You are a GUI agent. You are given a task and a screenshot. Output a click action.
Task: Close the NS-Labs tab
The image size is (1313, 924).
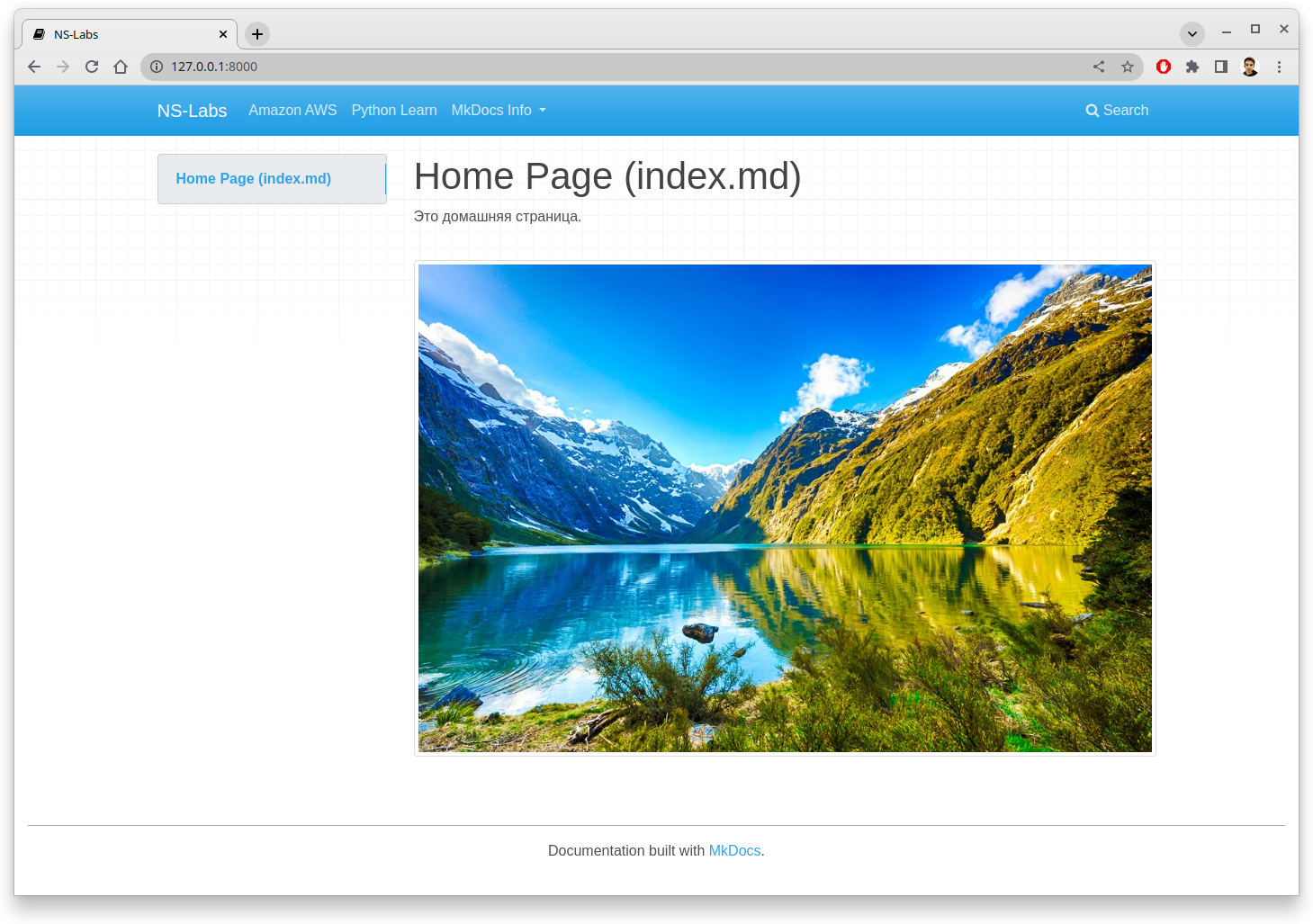point(223,34)
